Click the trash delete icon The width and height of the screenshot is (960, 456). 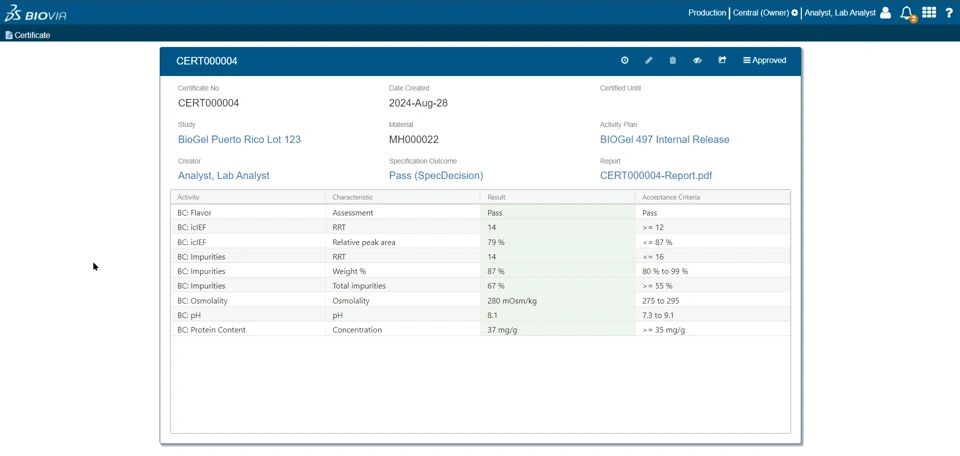673,61
